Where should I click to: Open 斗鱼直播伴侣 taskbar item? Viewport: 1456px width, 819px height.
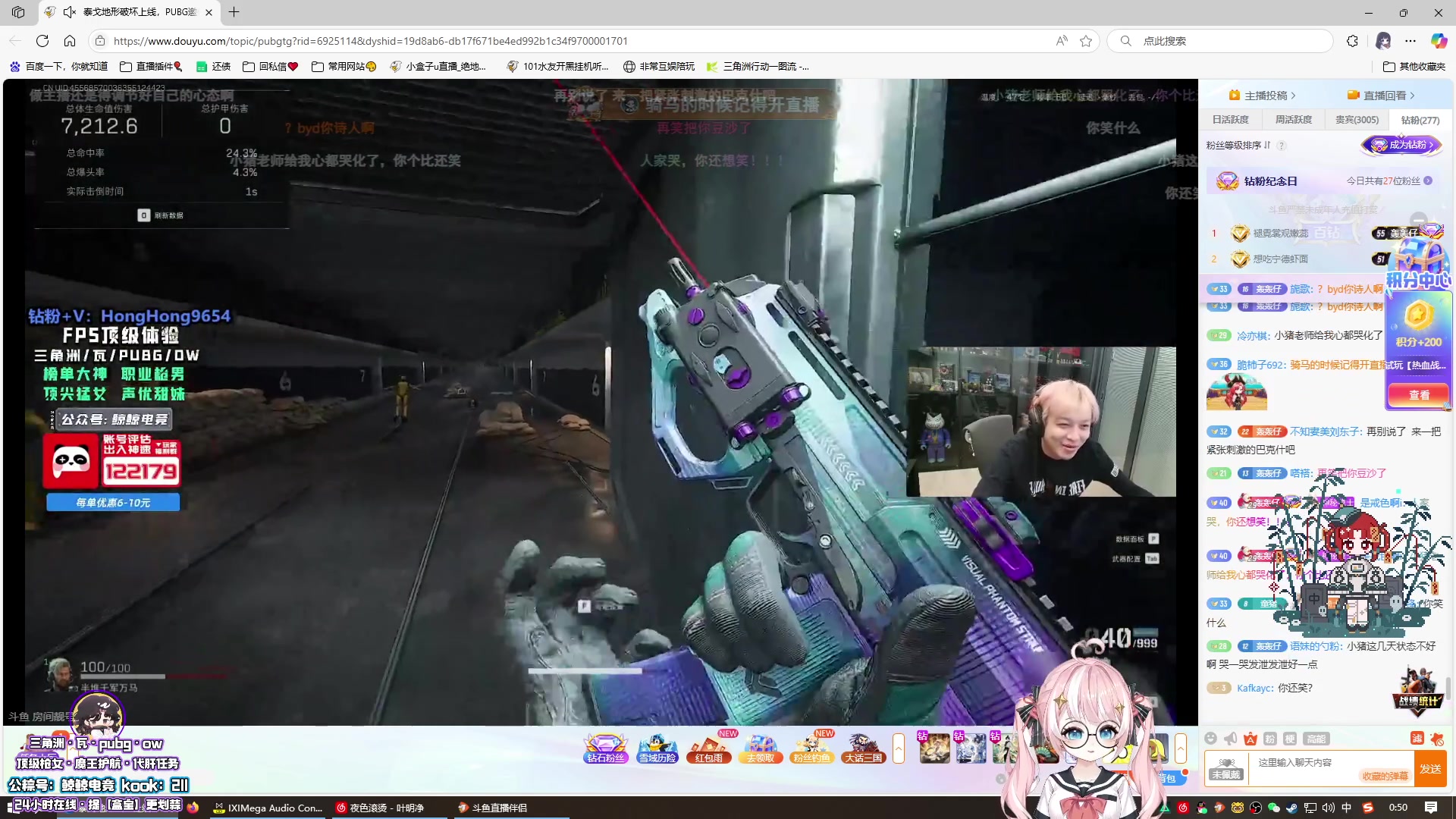click(492, 808)
